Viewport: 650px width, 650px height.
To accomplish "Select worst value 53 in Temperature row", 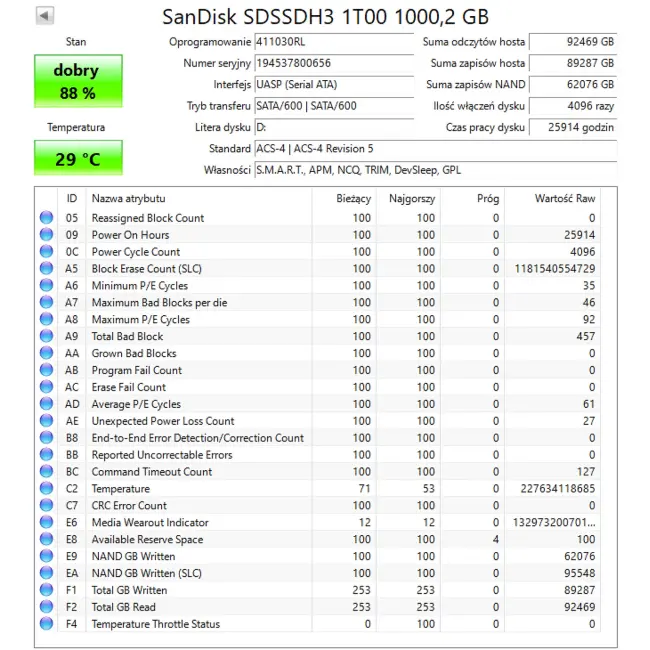I will point(429,488).
